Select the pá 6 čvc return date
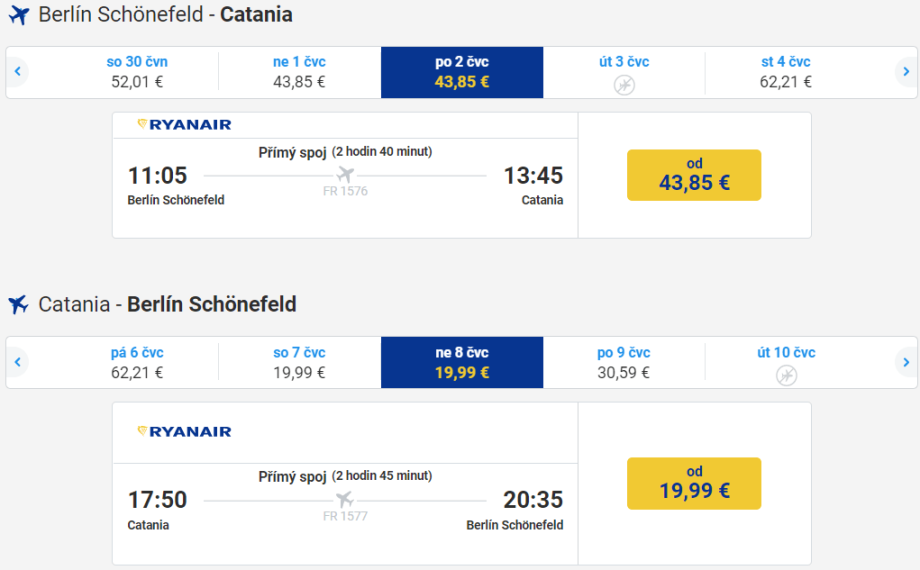This screenshot has width=920, height=570. click(x=137, y=362)
